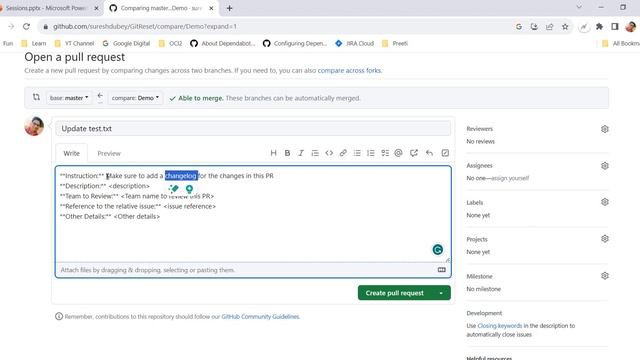Image resolution: width=640 pixels, height=360 pixels.
Task: Open the Configuring Depen... bookmark
Action: point(295,43)
